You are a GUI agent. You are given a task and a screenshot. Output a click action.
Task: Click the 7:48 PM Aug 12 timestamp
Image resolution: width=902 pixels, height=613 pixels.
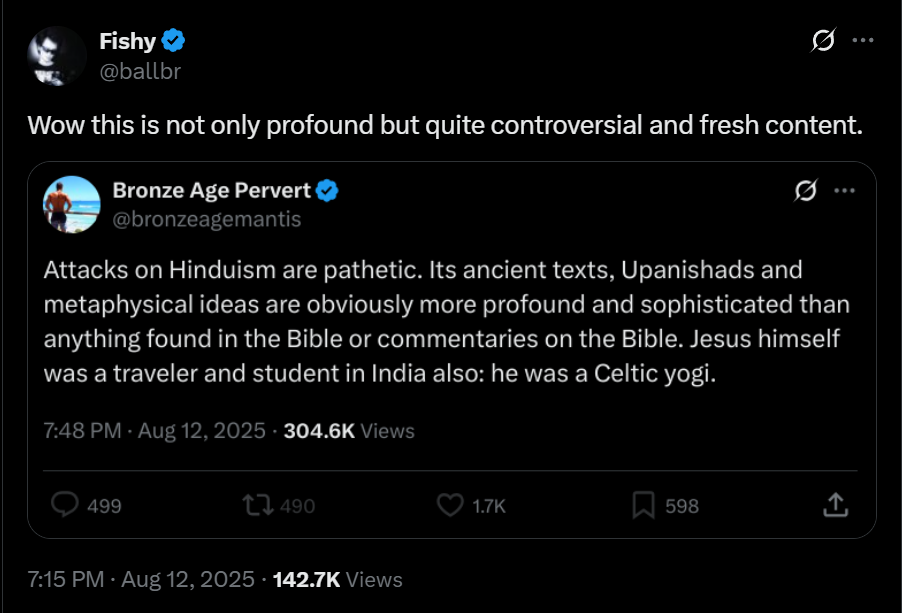click(x=155, y=431)
